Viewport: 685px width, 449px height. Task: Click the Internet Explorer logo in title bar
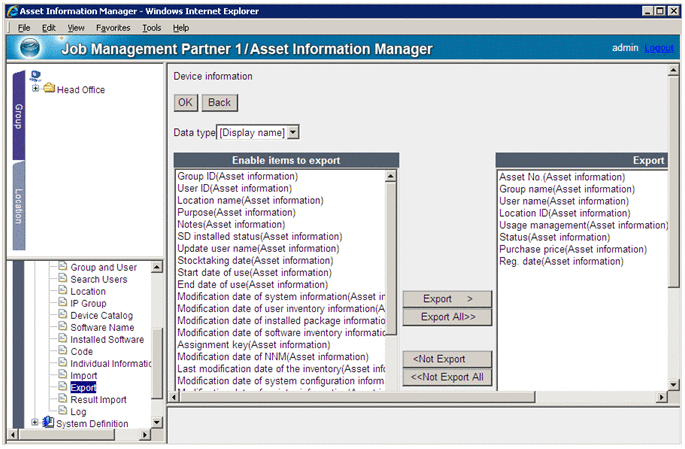click(x=13, y=11)
